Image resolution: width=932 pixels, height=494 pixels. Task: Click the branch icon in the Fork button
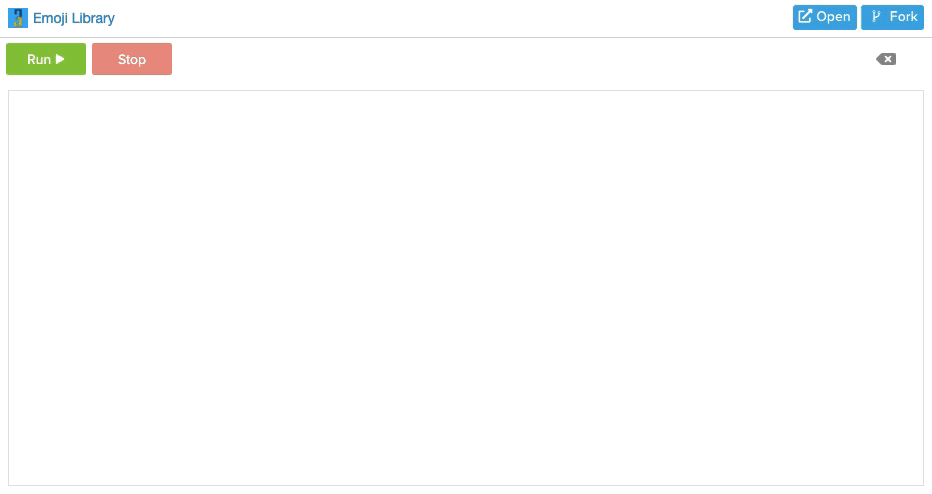click(876, 17)
